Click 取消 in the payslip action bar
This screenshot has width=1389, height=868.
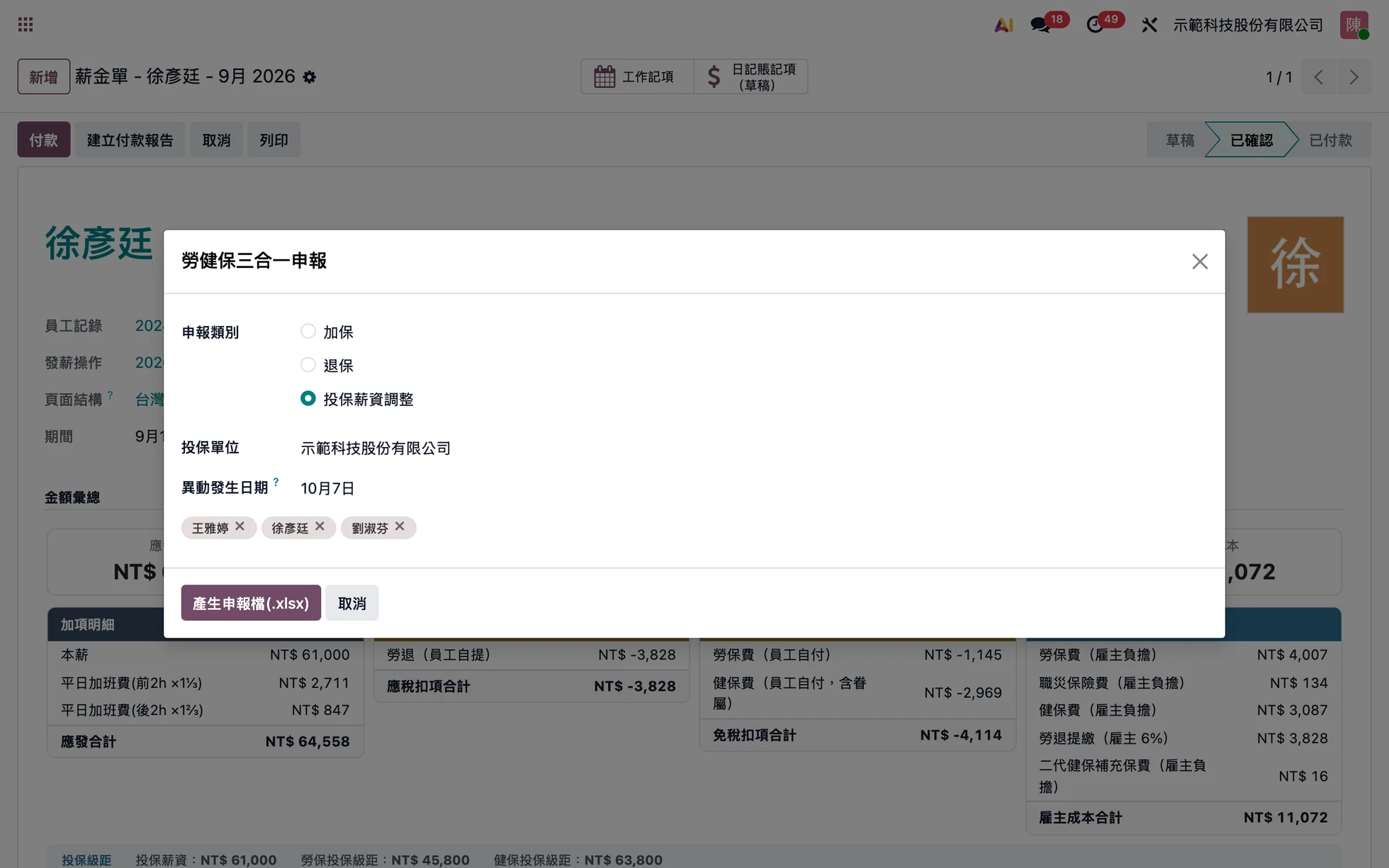[x=216, y=140]
